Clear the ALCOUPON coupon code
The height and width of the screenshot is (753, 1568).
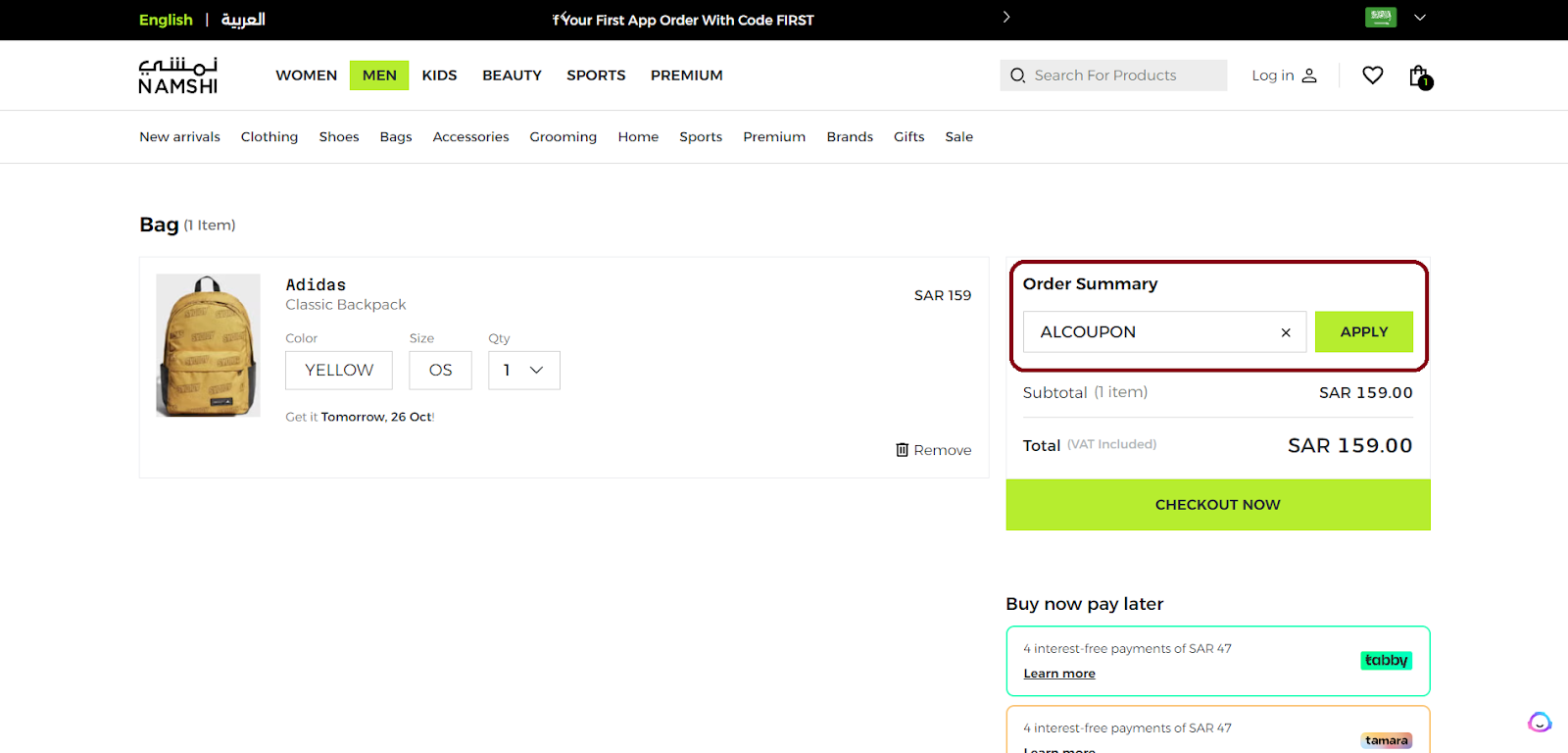[1286, 332]
